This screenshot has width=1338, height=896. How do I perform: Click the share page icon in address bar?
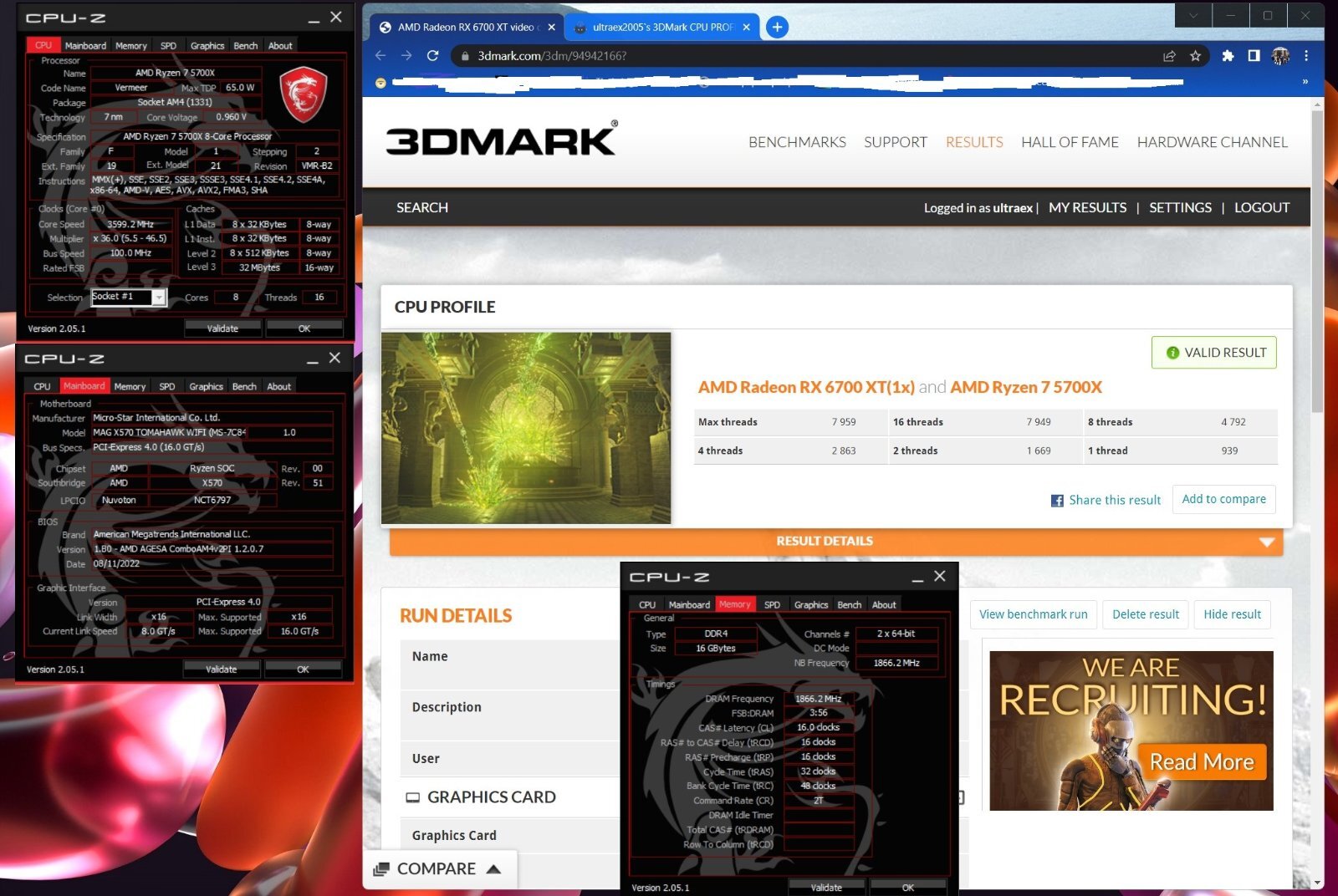(x=1169, y=56)
